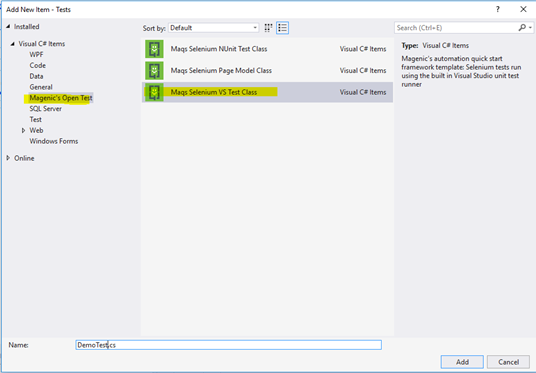Select the Test category
Image resolution: width=536 pixels, height=373 pixels.
click(x=36, y=119)
